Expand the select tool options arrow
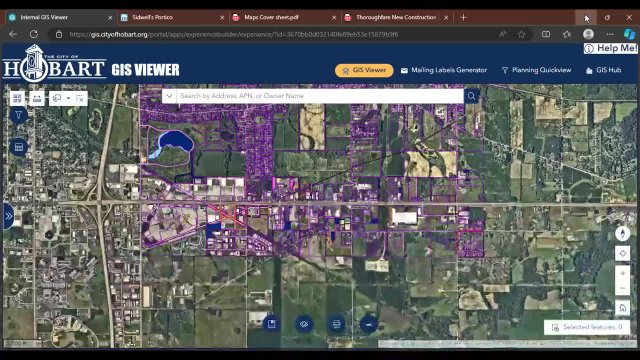The height and width of the screenshot is (360, 640). pos(68,98)
